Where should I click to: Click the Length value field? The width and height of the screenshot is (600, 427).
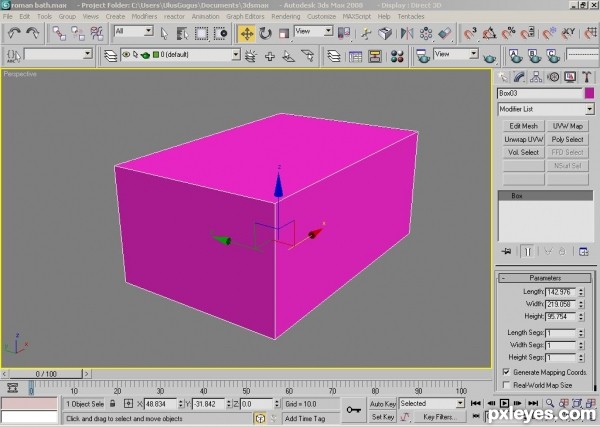pos(560,292)
